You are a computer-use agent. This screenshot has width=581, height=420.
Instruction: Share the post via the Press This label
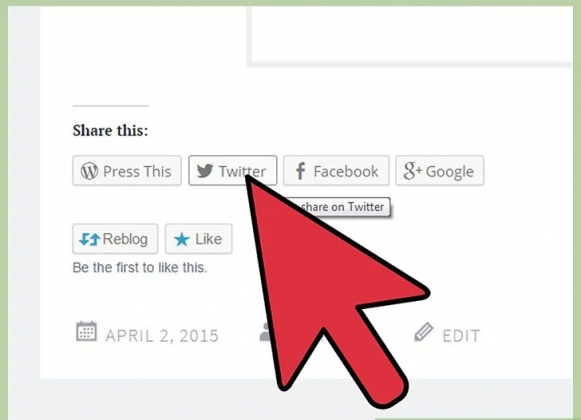pyautogui.click(x=137, y=172)
